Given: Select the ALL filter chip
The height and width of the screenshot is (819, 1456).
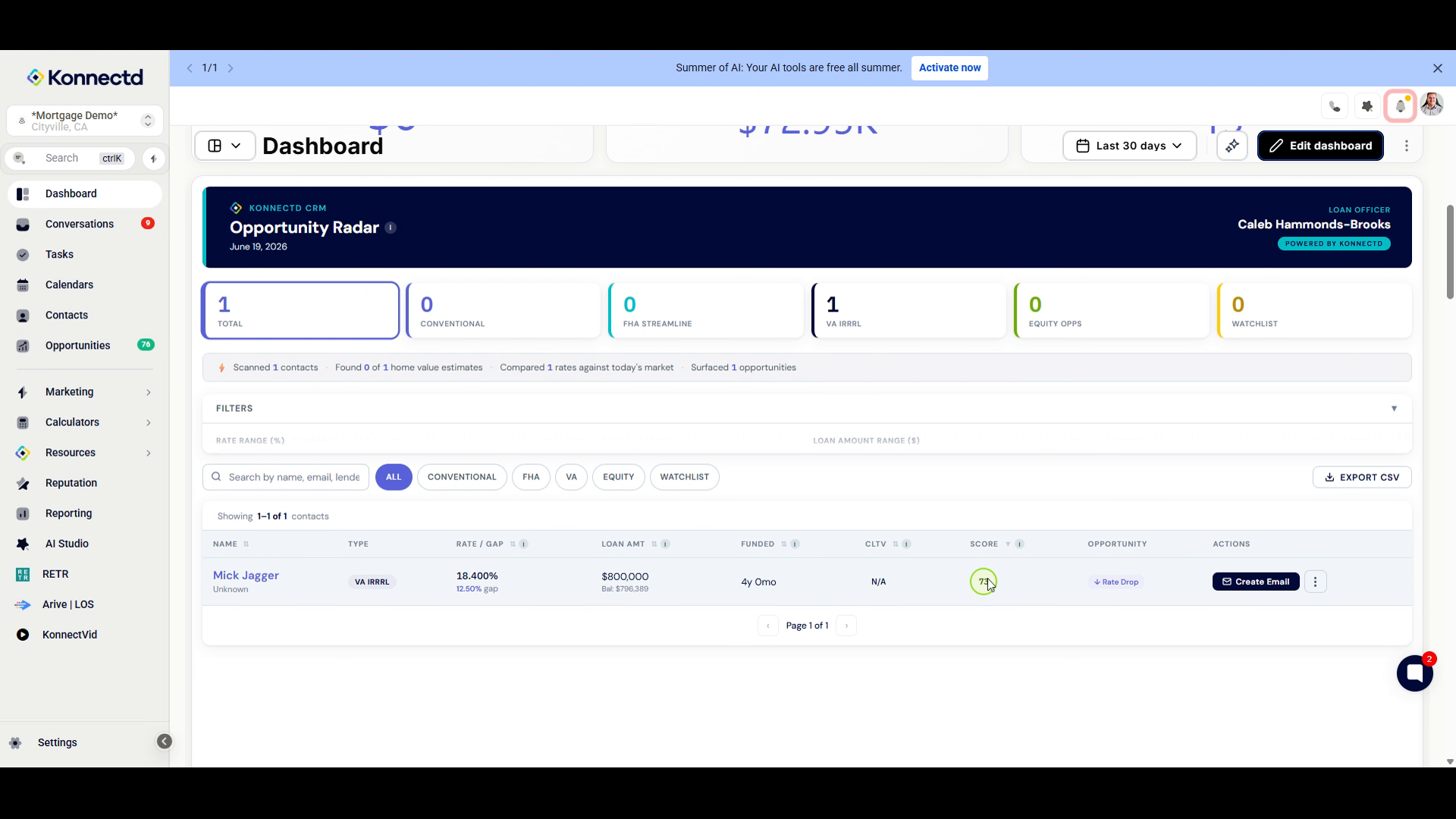Looking at the screenshot, I should [394, 477].
